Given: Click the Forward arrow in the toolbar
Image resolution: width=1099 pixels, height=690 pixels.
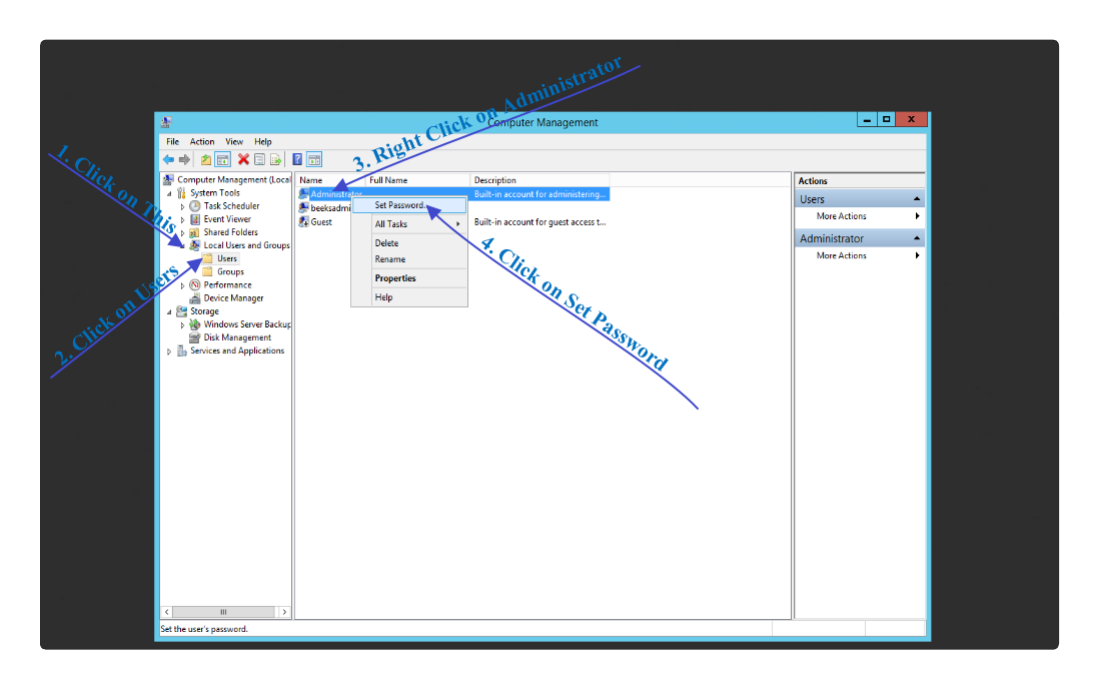Looking at the screenshot, I should (x=184, y=160).
